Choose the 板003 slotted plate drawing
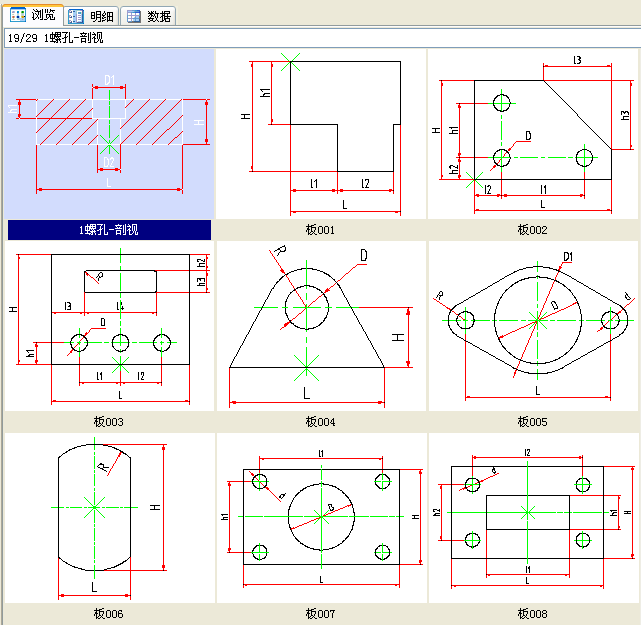This screenshot has height=625, width=641. 109,325
